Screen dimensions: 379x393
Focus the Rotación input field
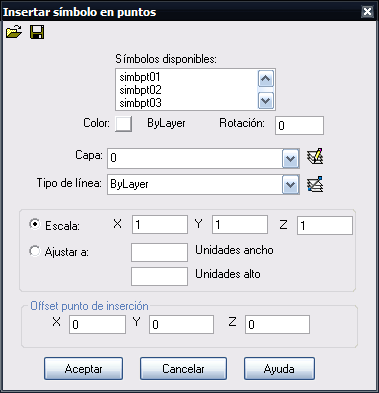tap(299, 125)
